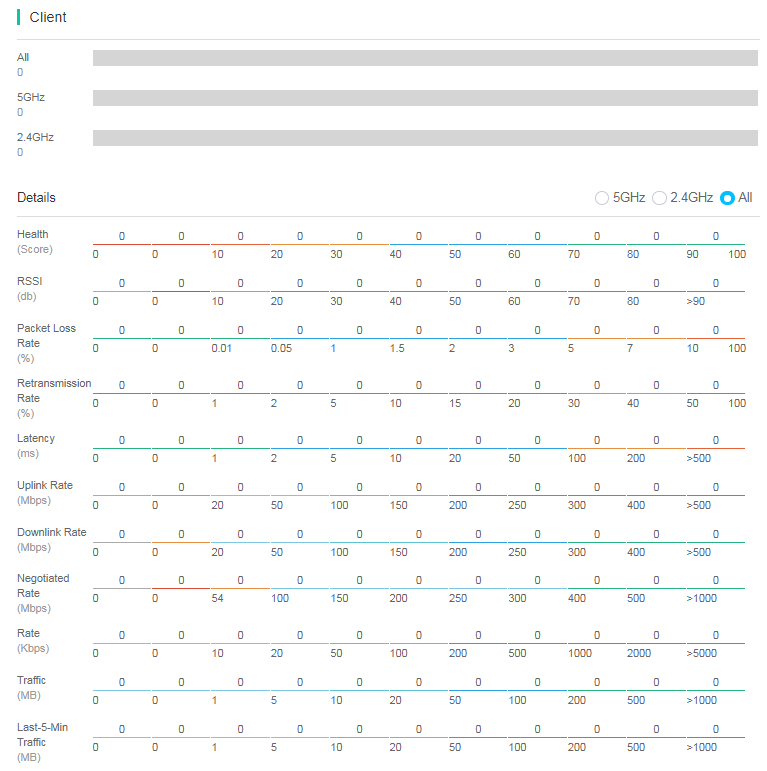Click the 2.4GHz label above its client count

(35, 137)
